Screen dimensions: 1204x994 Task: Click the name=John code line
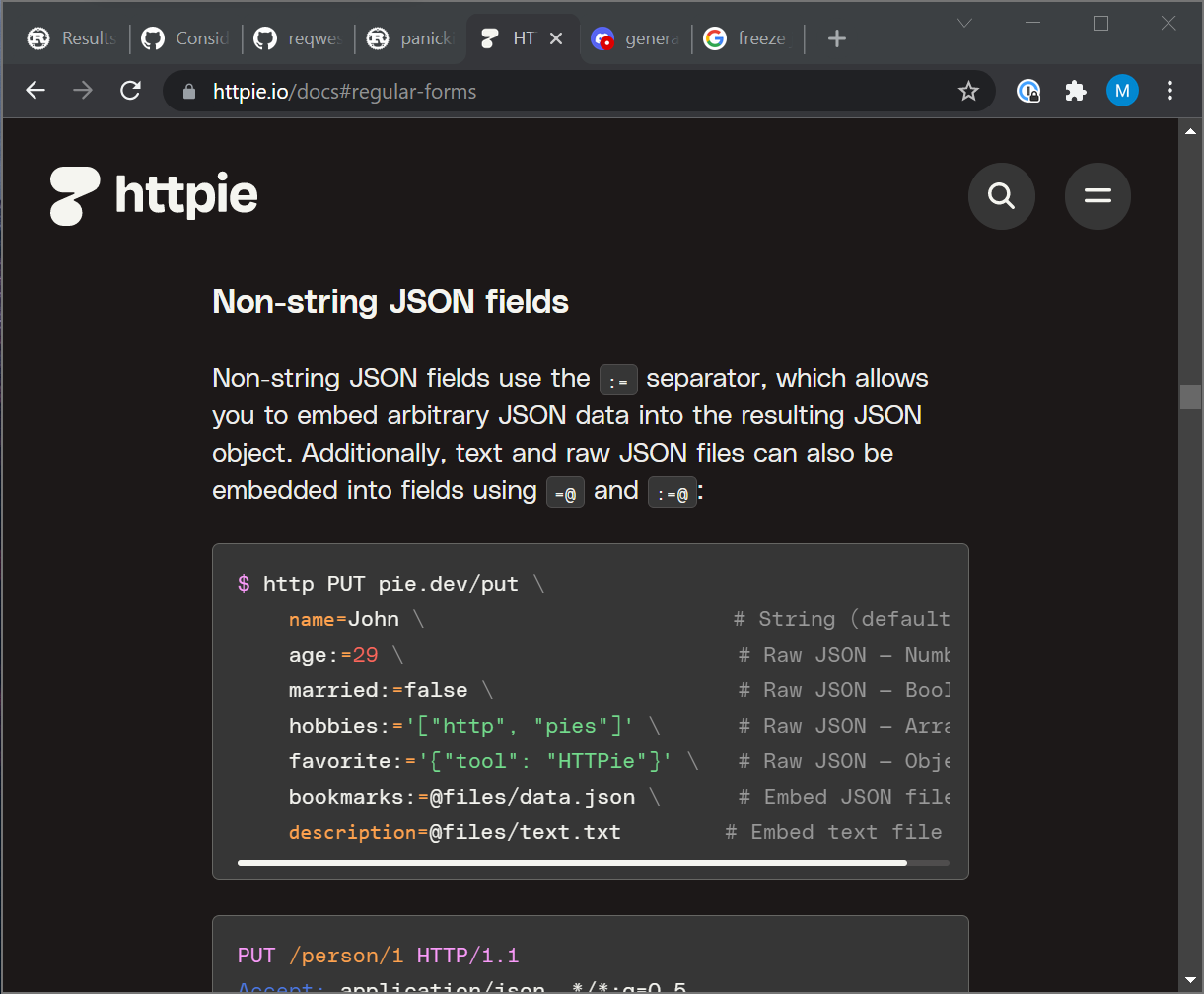pyautogui.click(x=357, y=619)
